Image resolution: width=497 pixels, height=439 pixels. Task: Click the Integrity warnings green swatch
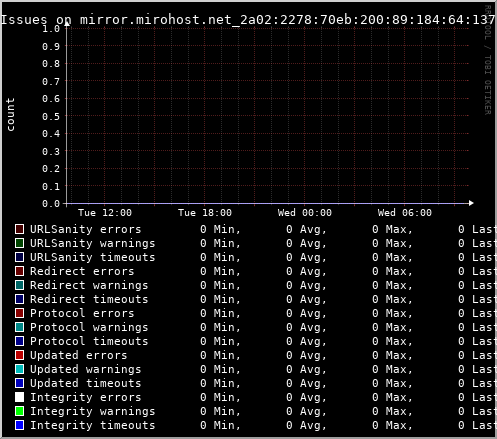[x=19, y=411]
